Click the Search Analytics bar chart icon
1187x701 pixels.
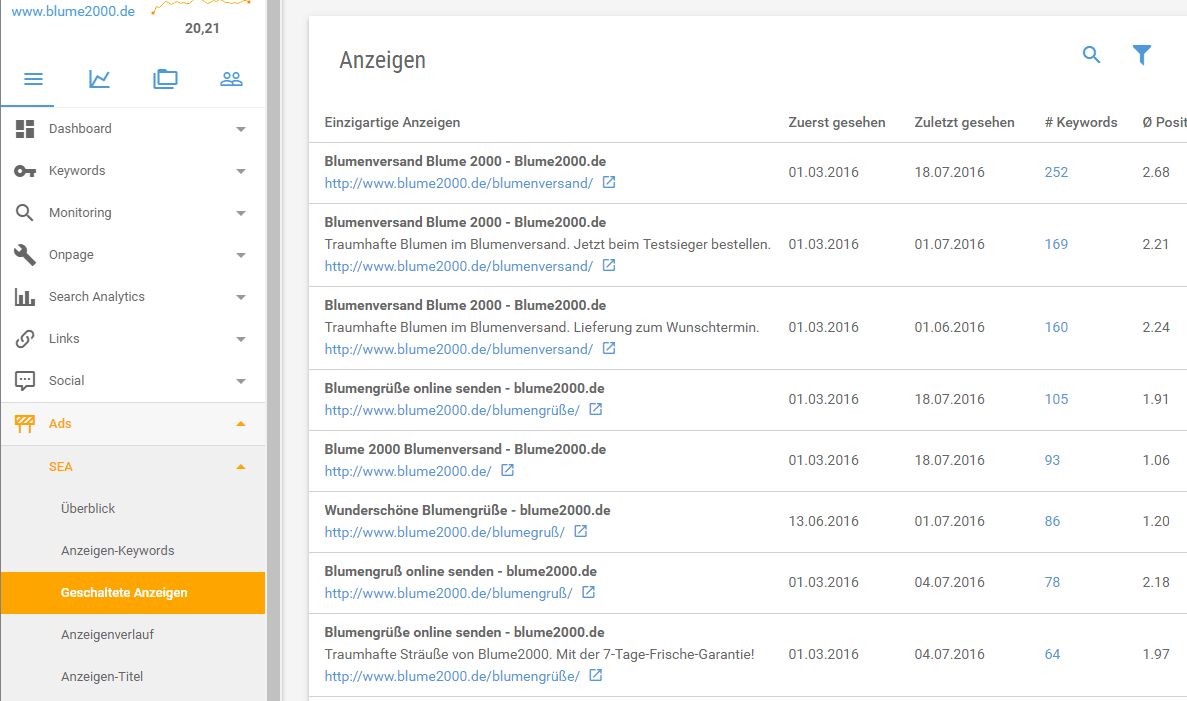click(x=25, y=297)
